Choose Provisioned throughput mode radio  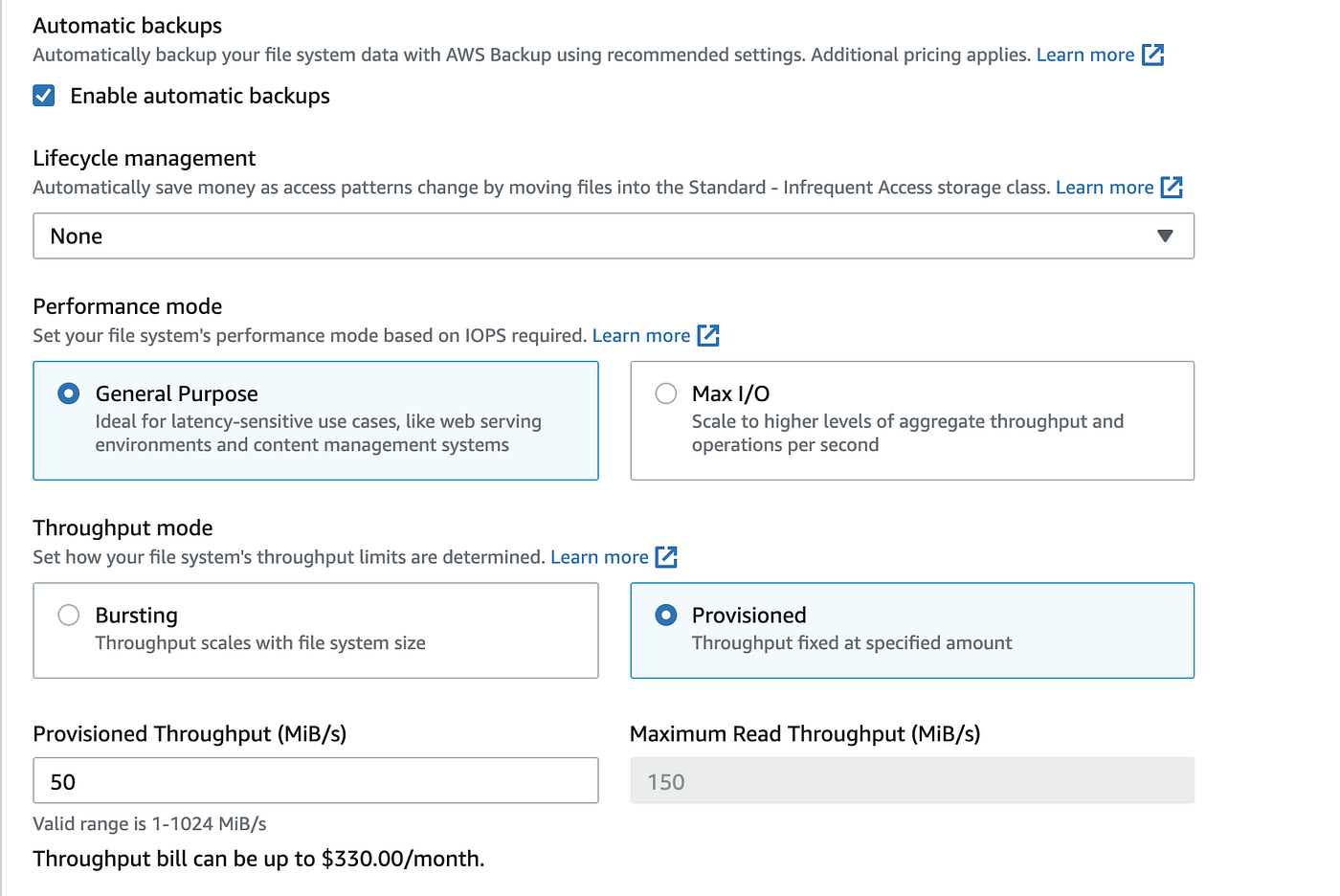click(666, 616)
